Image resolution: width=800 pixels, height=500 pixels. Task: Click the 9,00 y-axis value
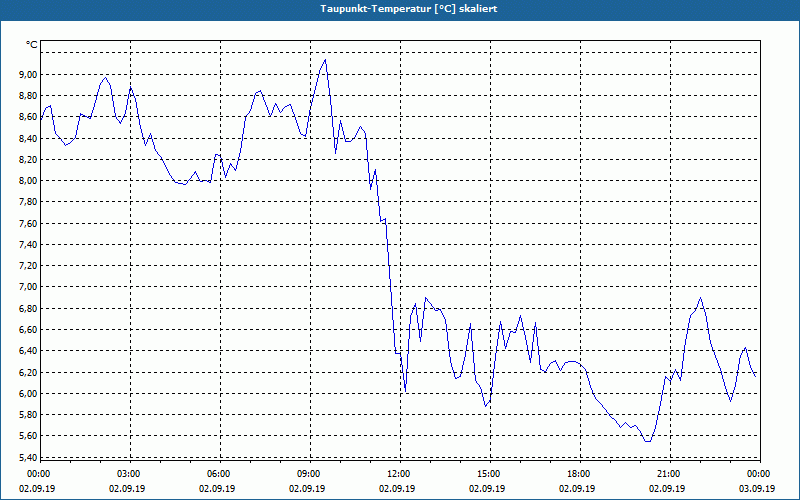click(27, 74)
